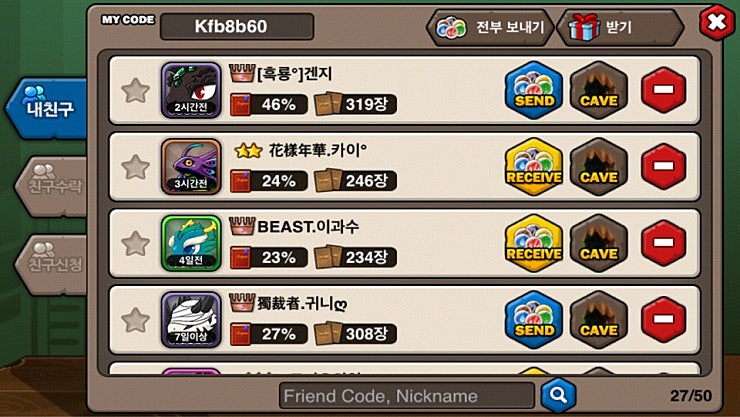Open CAVE for BEAST.이과수
Viewport: 740px width, 417px height.
pyautogui.click(x=598, y=243)
